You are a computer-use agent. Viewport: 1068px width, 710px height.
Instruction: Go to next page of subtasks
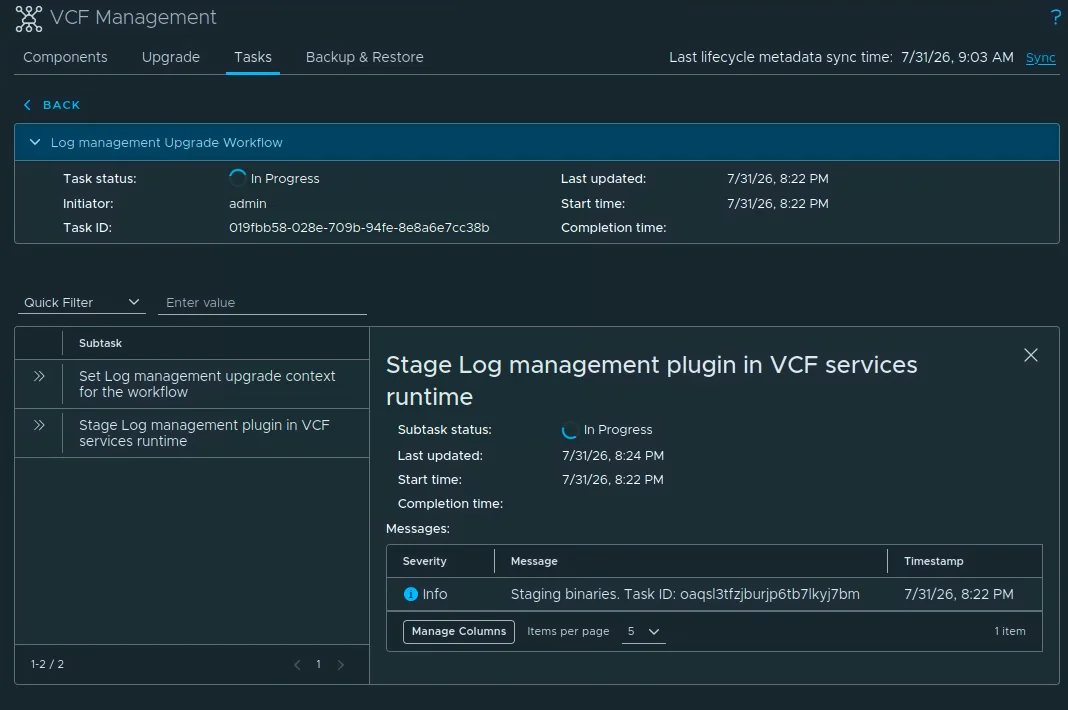pos(341,664)
